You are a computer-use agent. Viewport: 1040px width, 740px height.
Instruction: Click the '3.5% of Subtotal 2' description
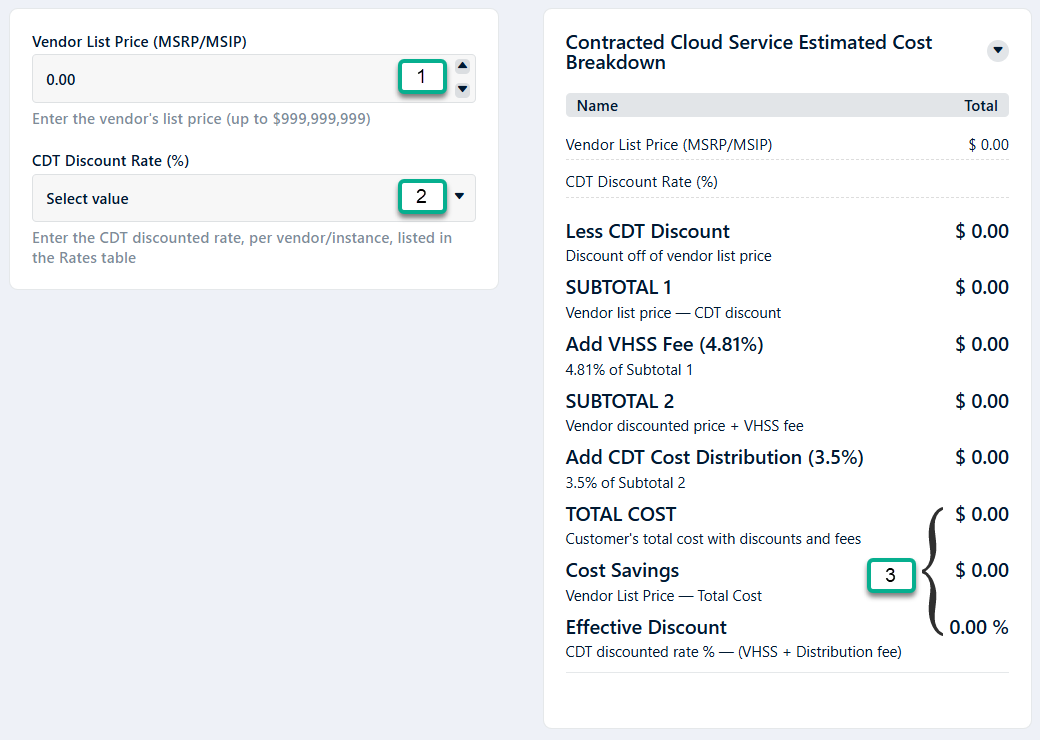625,483
